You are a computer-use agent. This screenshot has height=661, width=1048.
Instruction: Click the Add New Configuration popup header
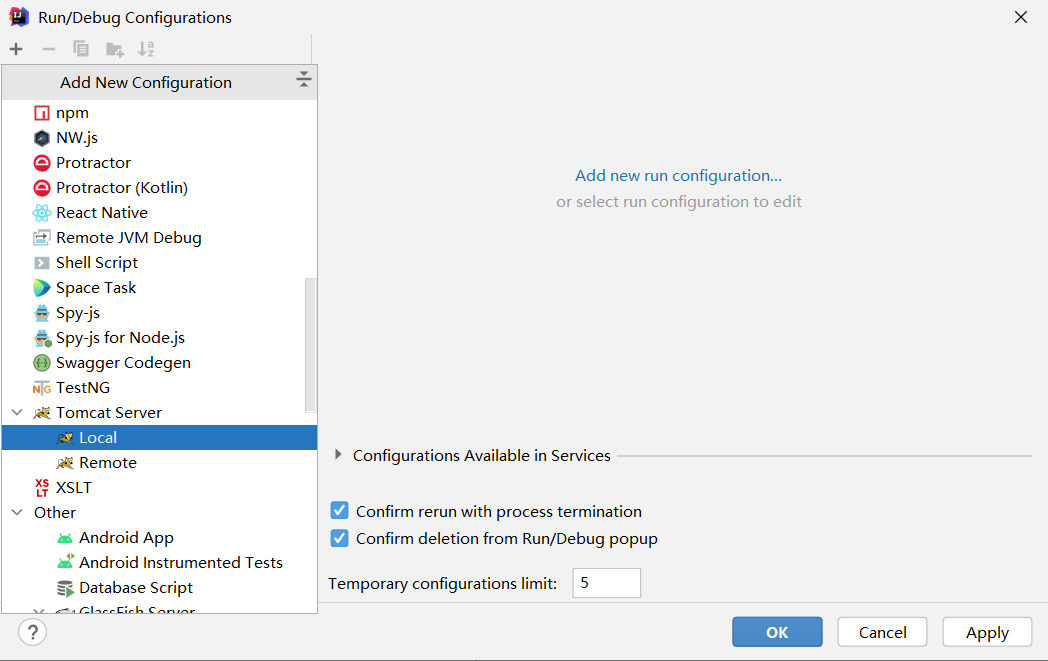[x=160, y=82]
